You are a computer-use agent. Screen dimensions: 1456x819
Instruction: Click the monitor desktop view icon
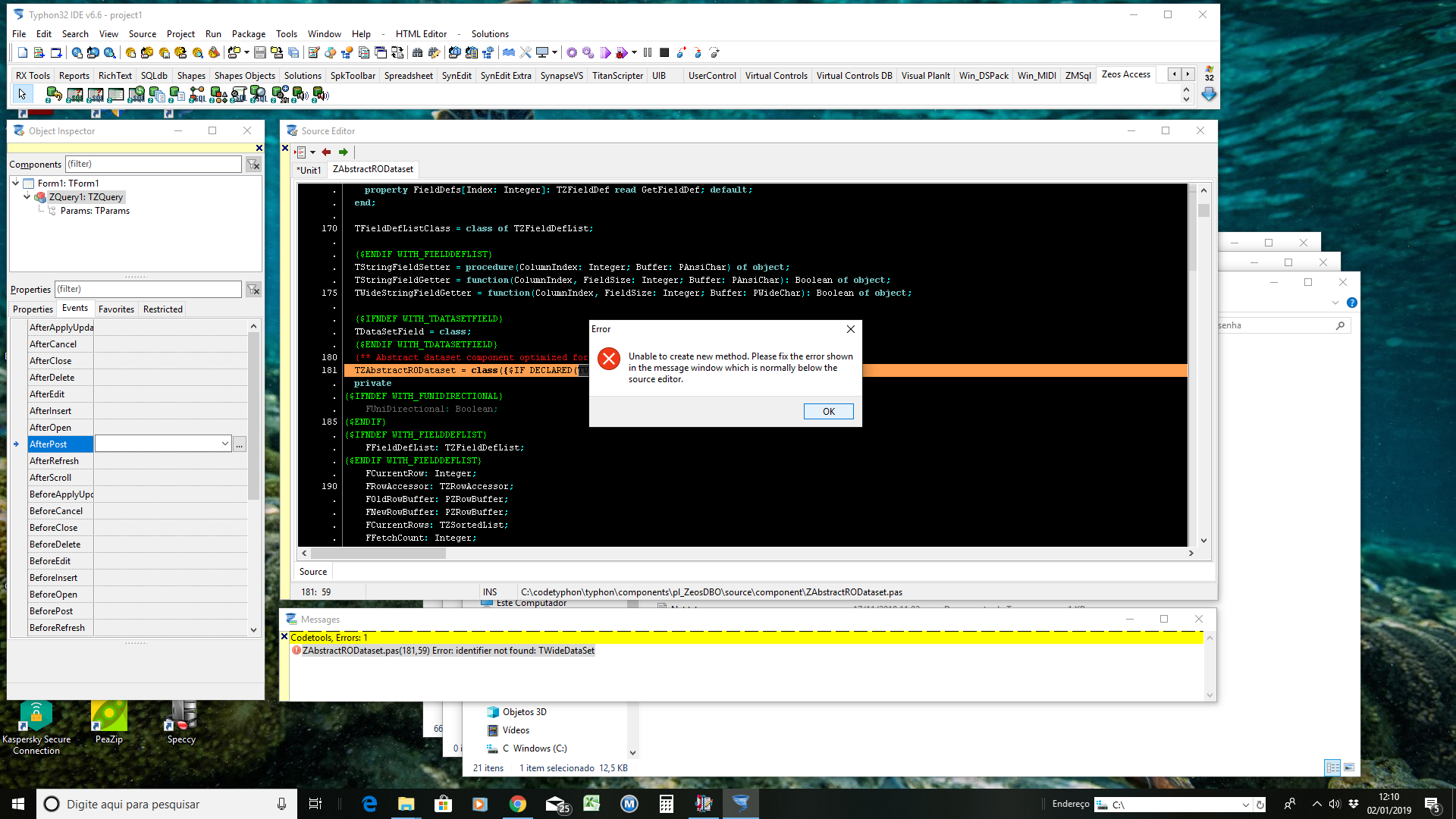pyautogui.click(x=542, y=53)
